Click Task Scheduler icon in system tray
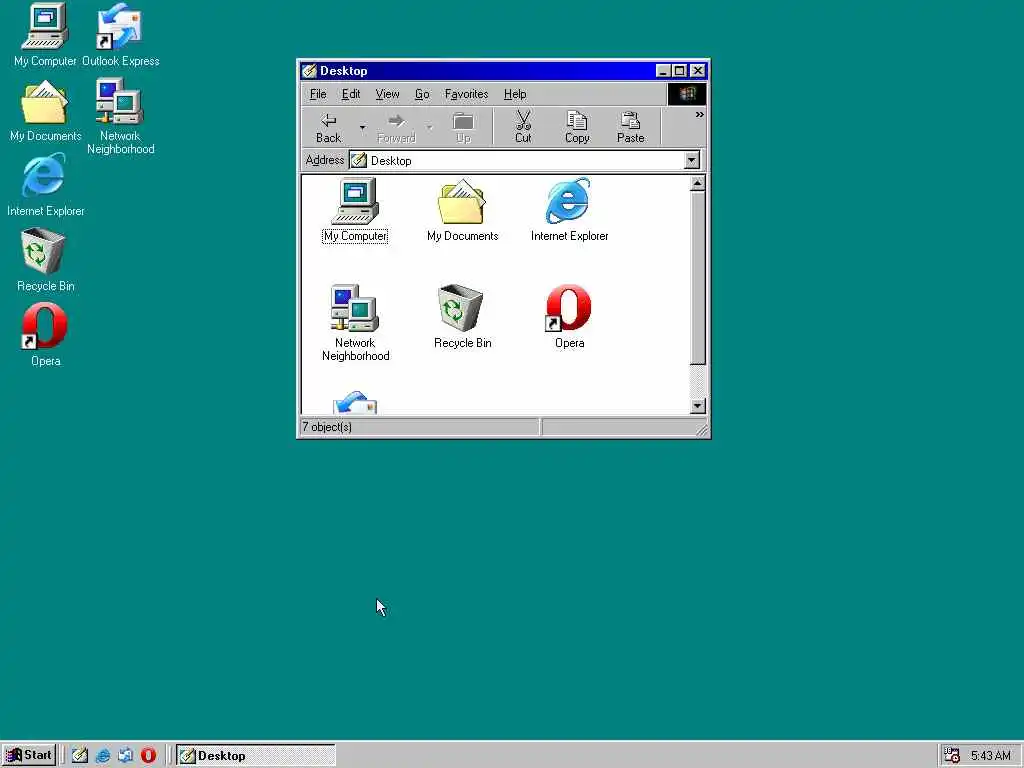 [x=952, y=756]
